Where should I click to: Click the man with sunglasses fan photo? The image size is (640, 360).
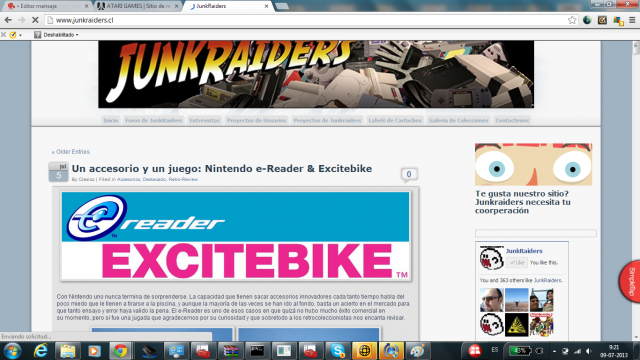point(491,300)
